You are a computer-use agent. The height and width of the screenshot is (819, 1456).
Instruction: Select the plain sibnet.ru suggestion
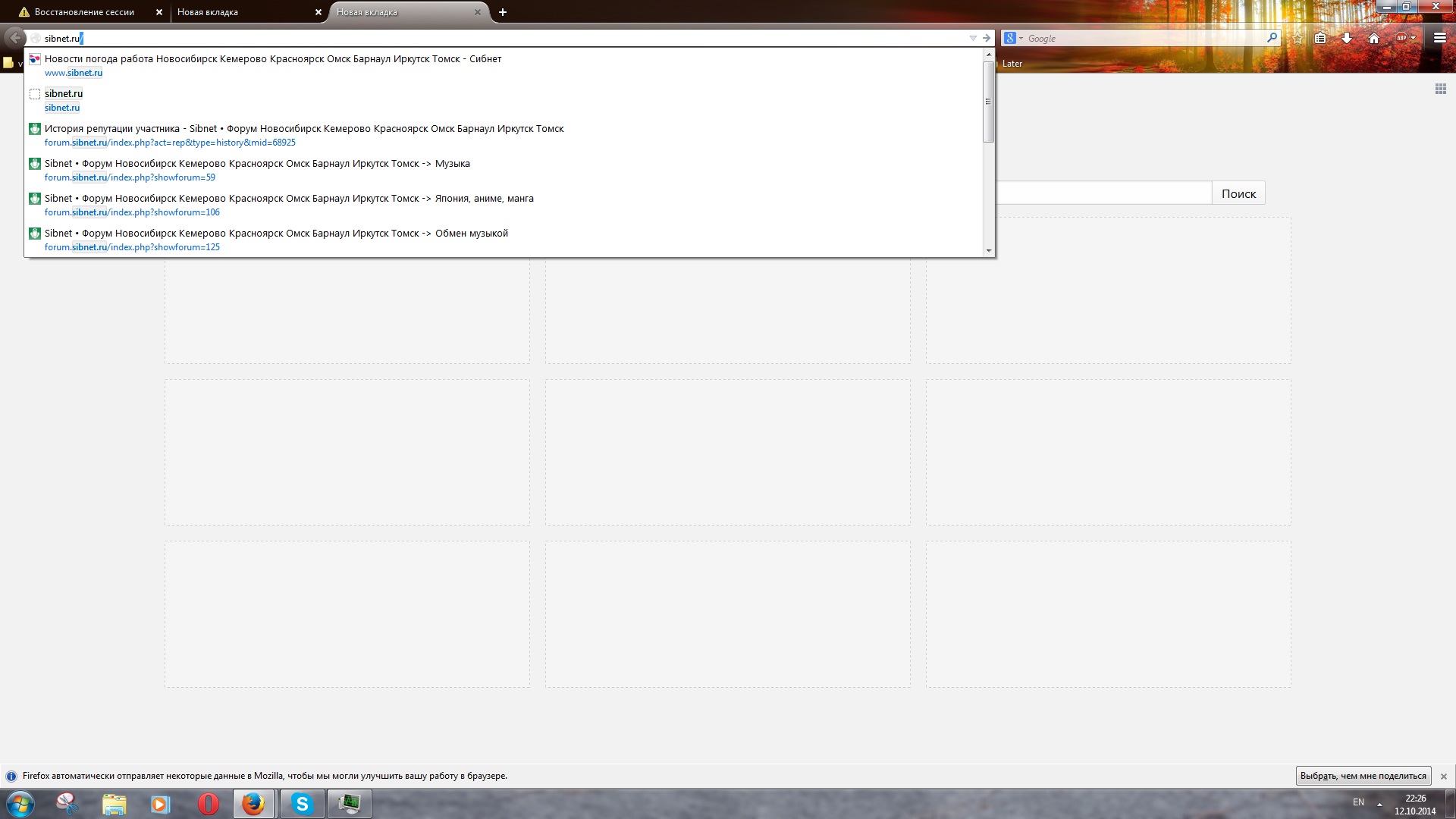(504, 100)
